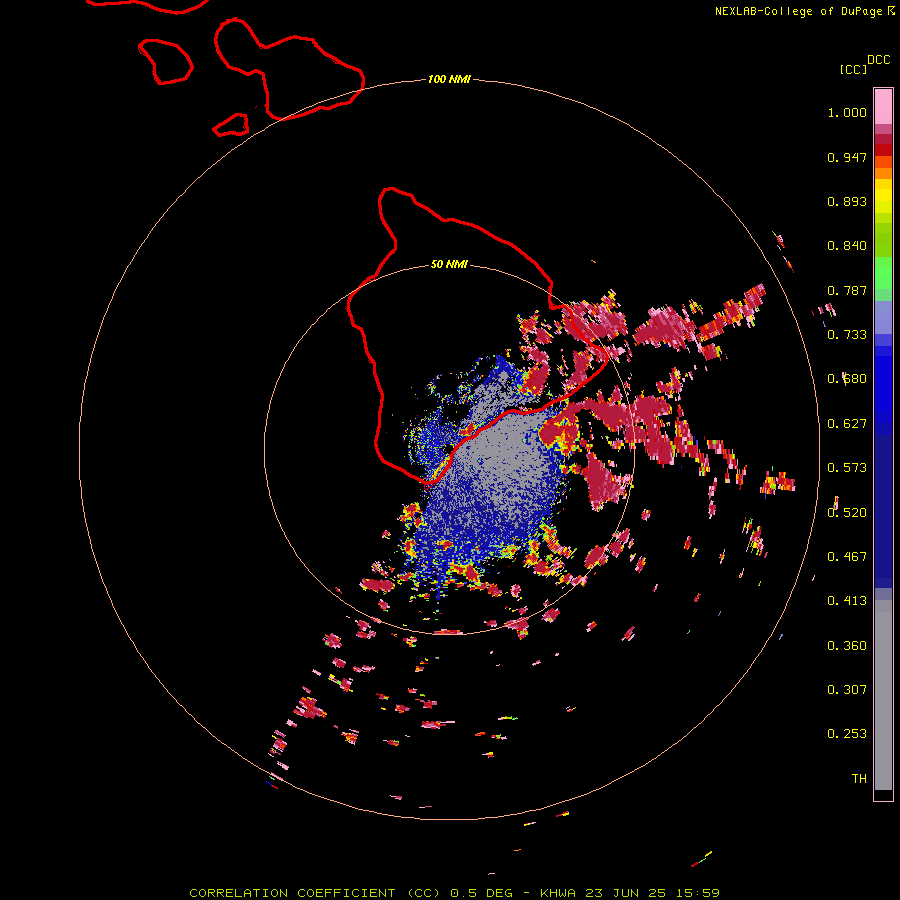The height and width of the screenshot is (900, 900).
Task: Click the 0.360 color scale value
Action: pyautogui.click(x=847, y=646)
